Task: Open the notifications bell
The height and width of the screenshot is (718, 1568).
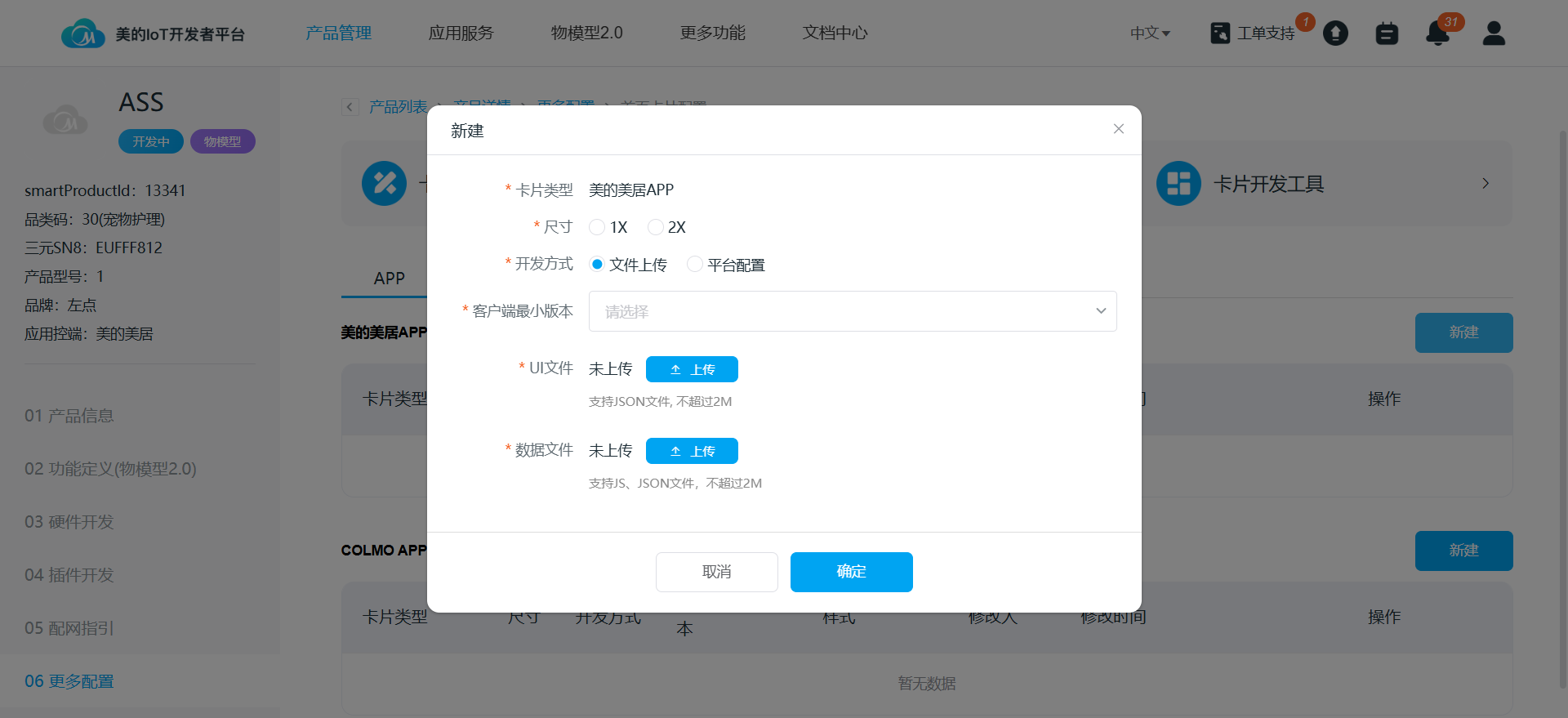Action: point(1437,33)
